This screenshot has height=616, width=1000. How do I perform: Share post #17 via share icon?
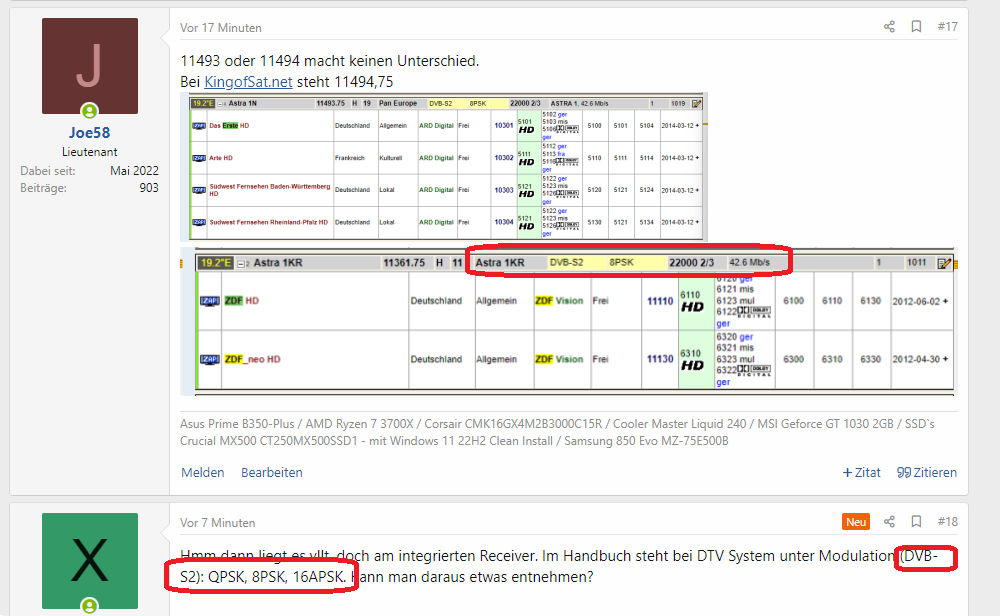(889, 26)
